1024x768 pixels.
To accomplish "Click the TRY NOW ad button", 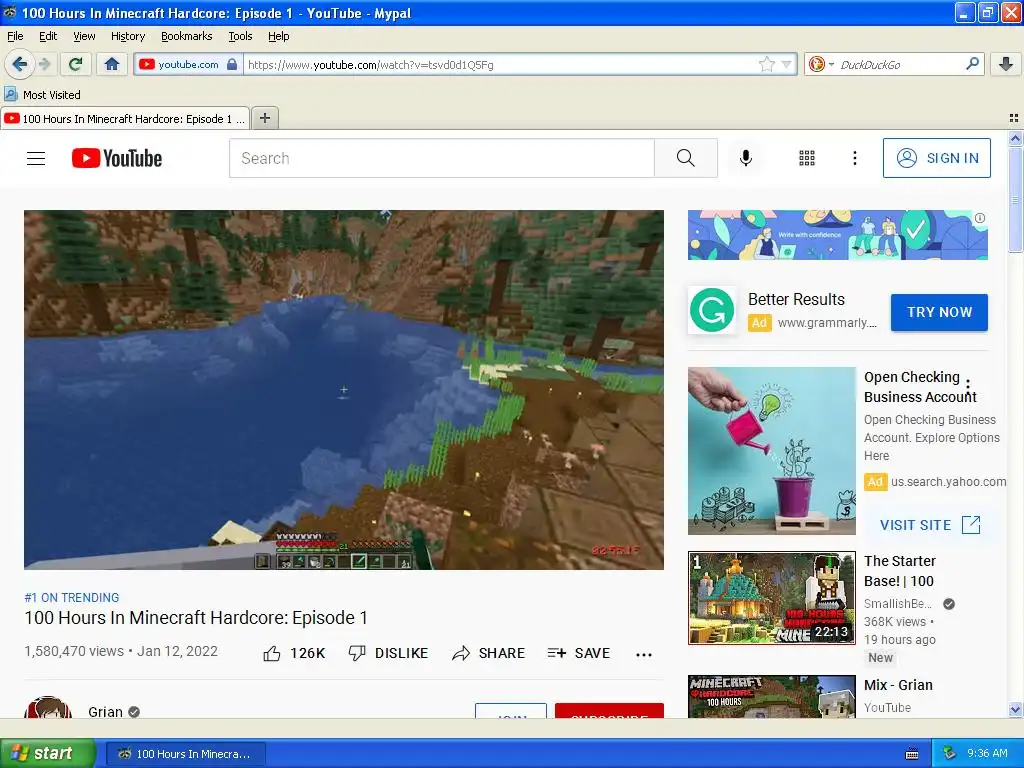I will [939, 312].
